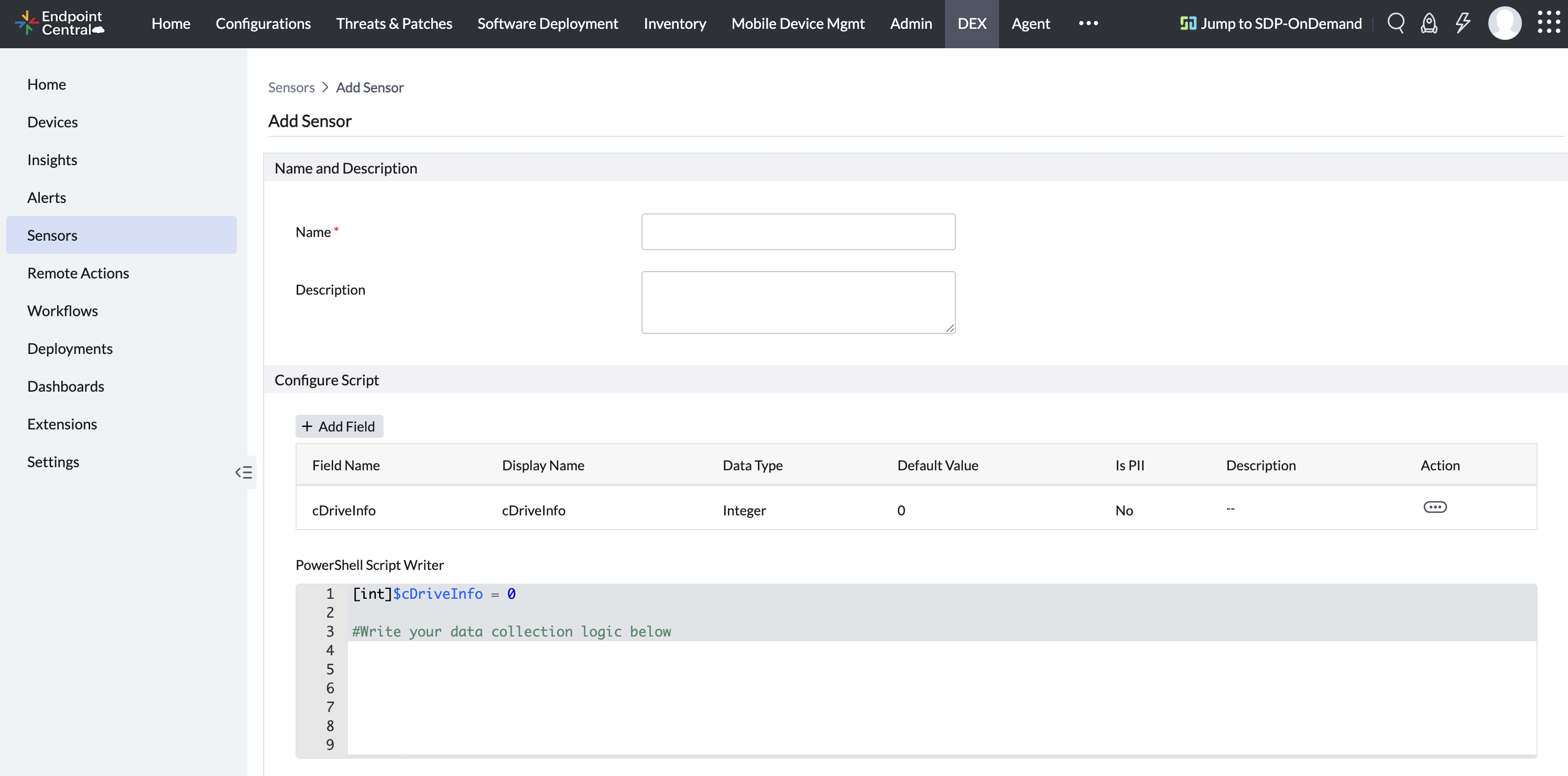The image size is (1568, 776).
Task: Switch to the DEX tab
Action: pos(972,24)
